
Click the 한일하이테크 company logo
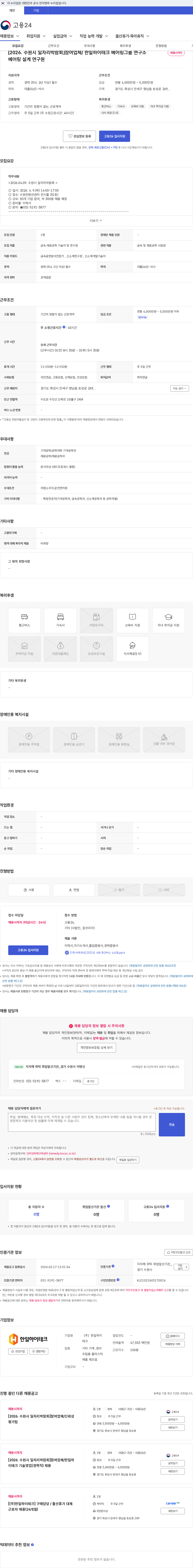[x=28, y=1339]
